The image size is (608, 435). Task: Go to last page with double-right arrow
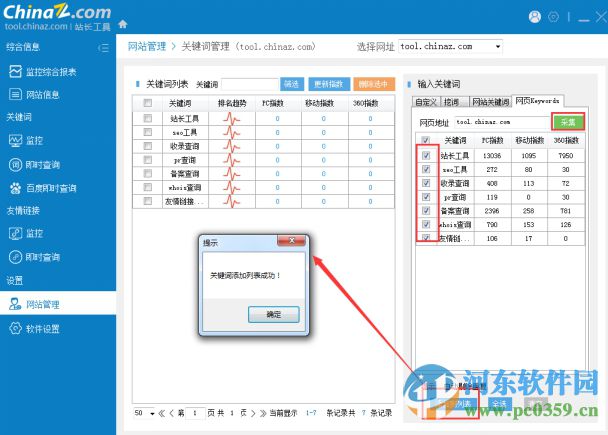click(263, 413)
